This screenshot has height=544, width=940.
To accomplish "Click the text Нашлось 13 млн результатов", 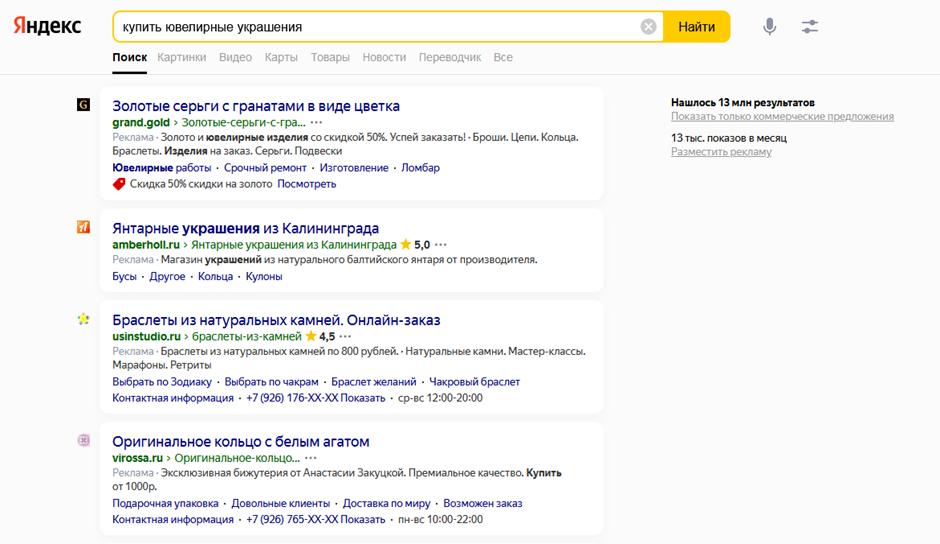I will point(743,103).
